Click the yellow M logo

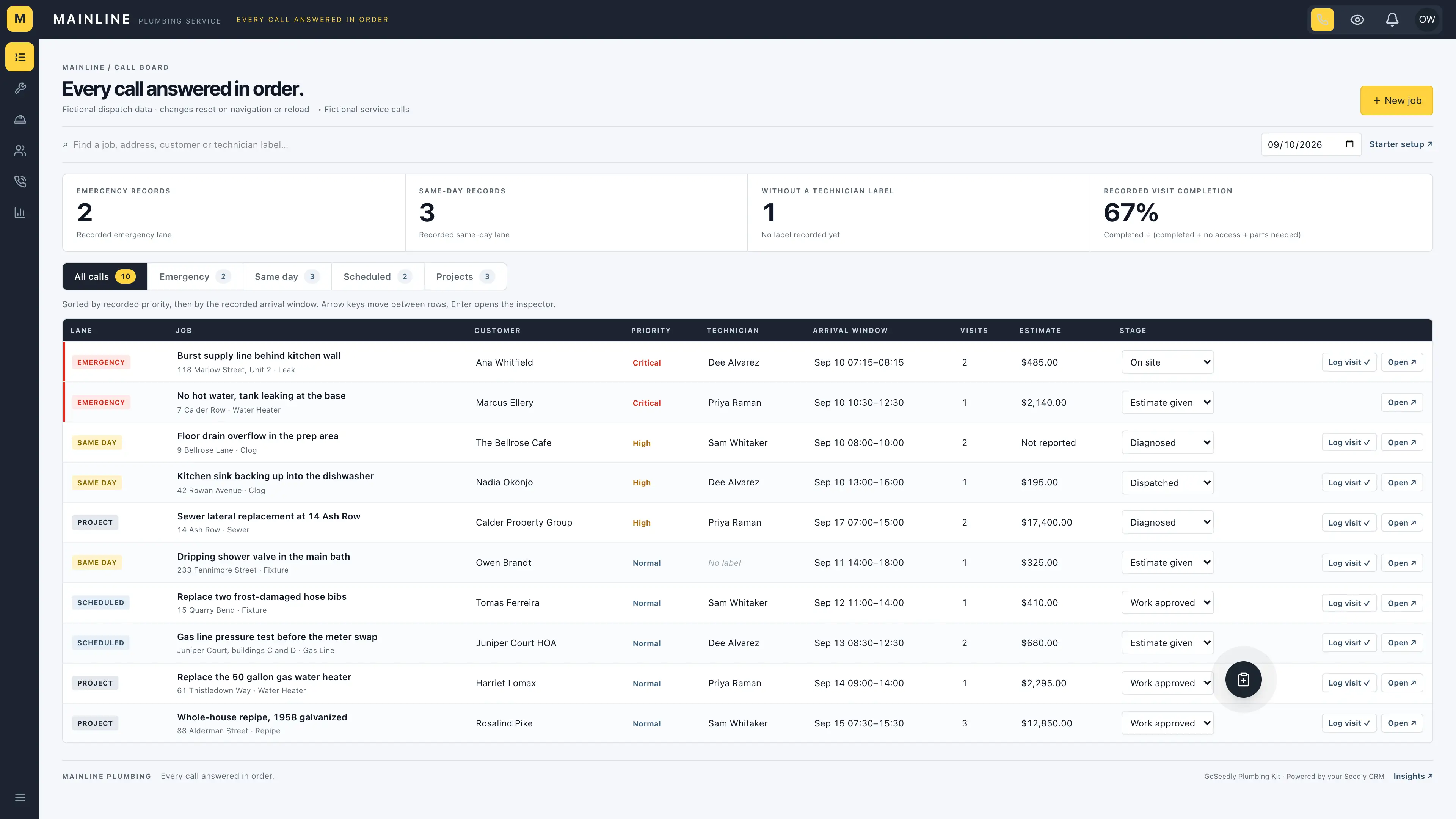tap(20, 19)
